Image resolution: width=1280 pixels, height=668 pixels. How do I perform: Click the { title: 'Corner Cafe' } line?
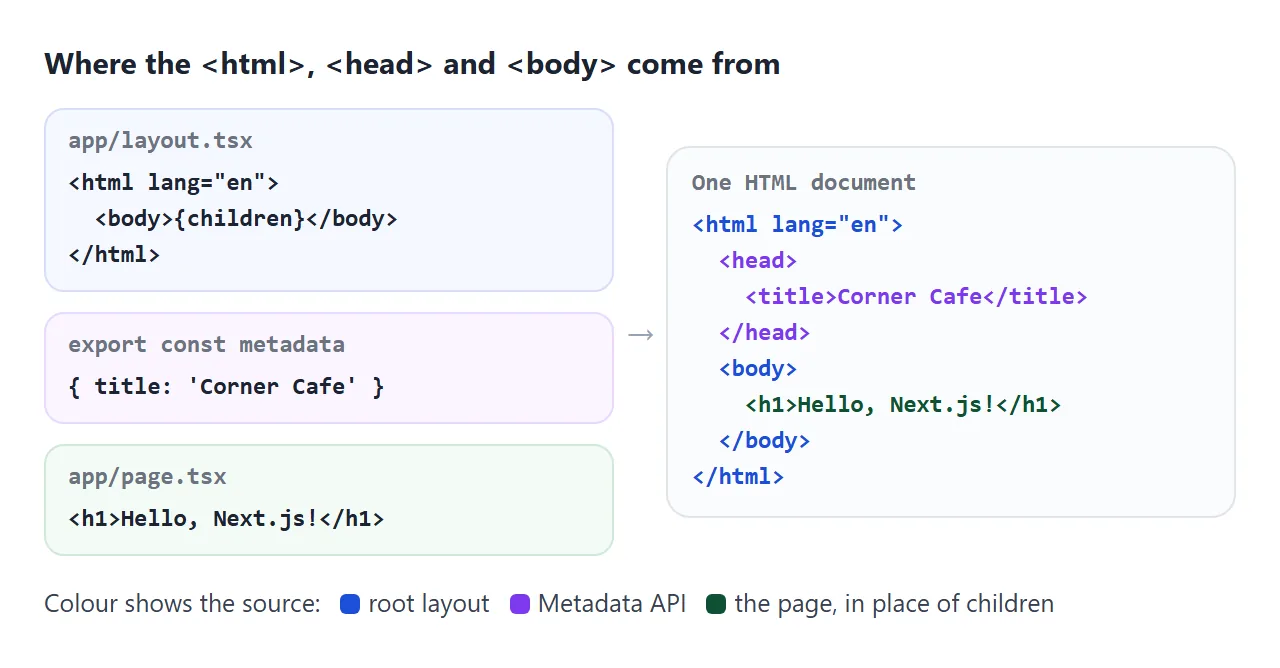(x=226, y=387)
